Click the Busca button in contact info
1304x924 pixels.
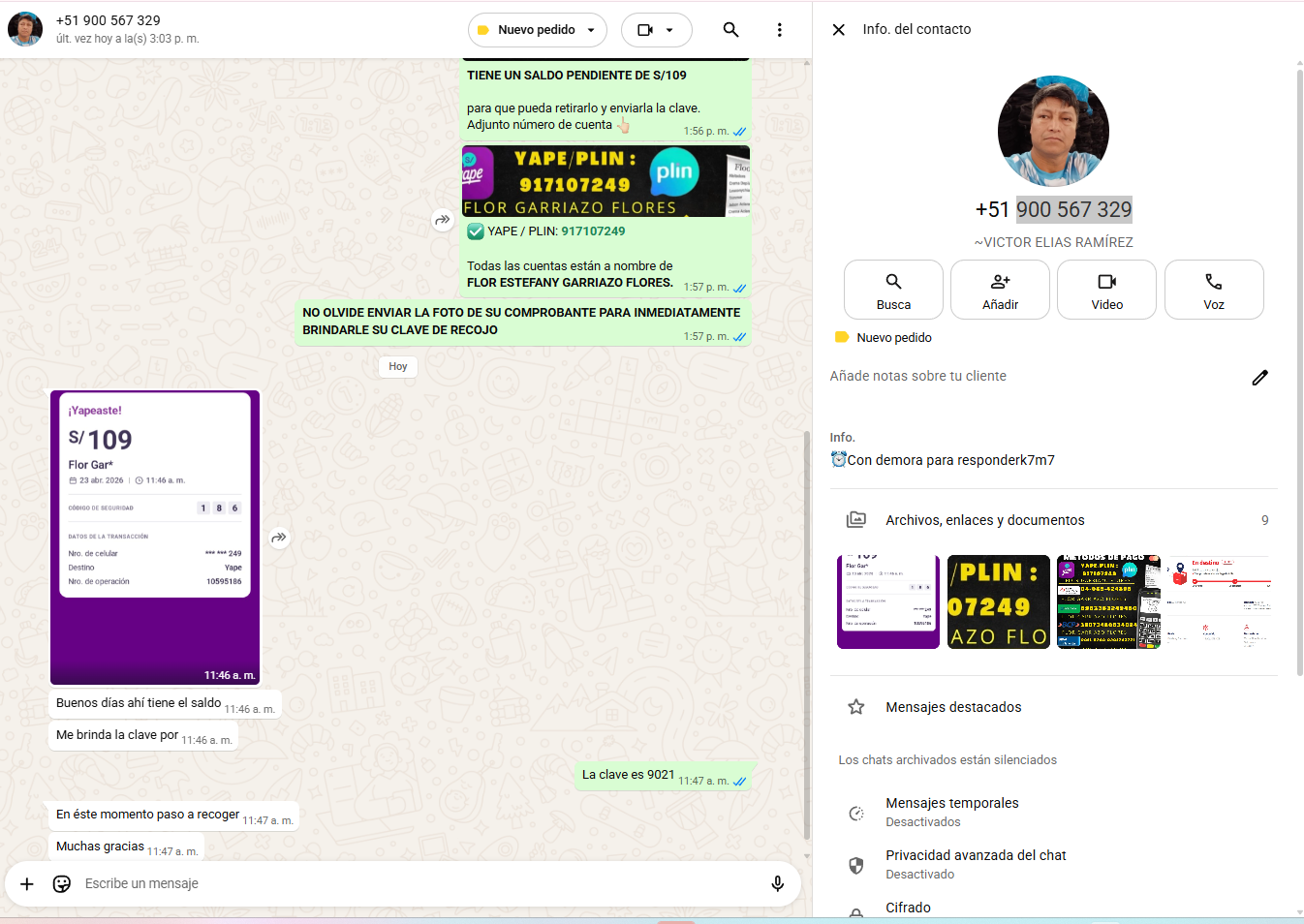click(x=893, y=290)
